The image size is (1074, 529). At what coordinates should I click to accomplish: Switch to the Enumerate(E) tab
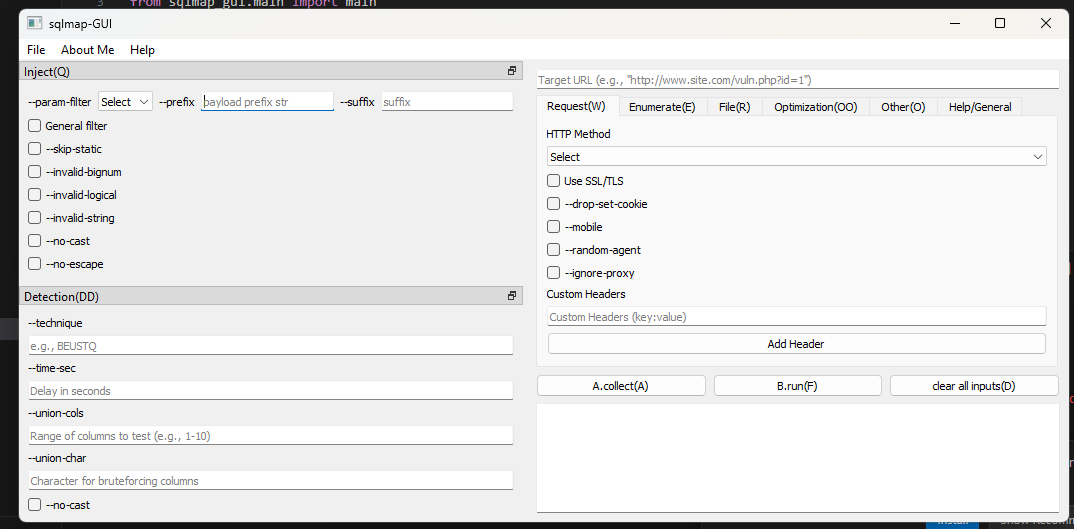pos(662,107)
